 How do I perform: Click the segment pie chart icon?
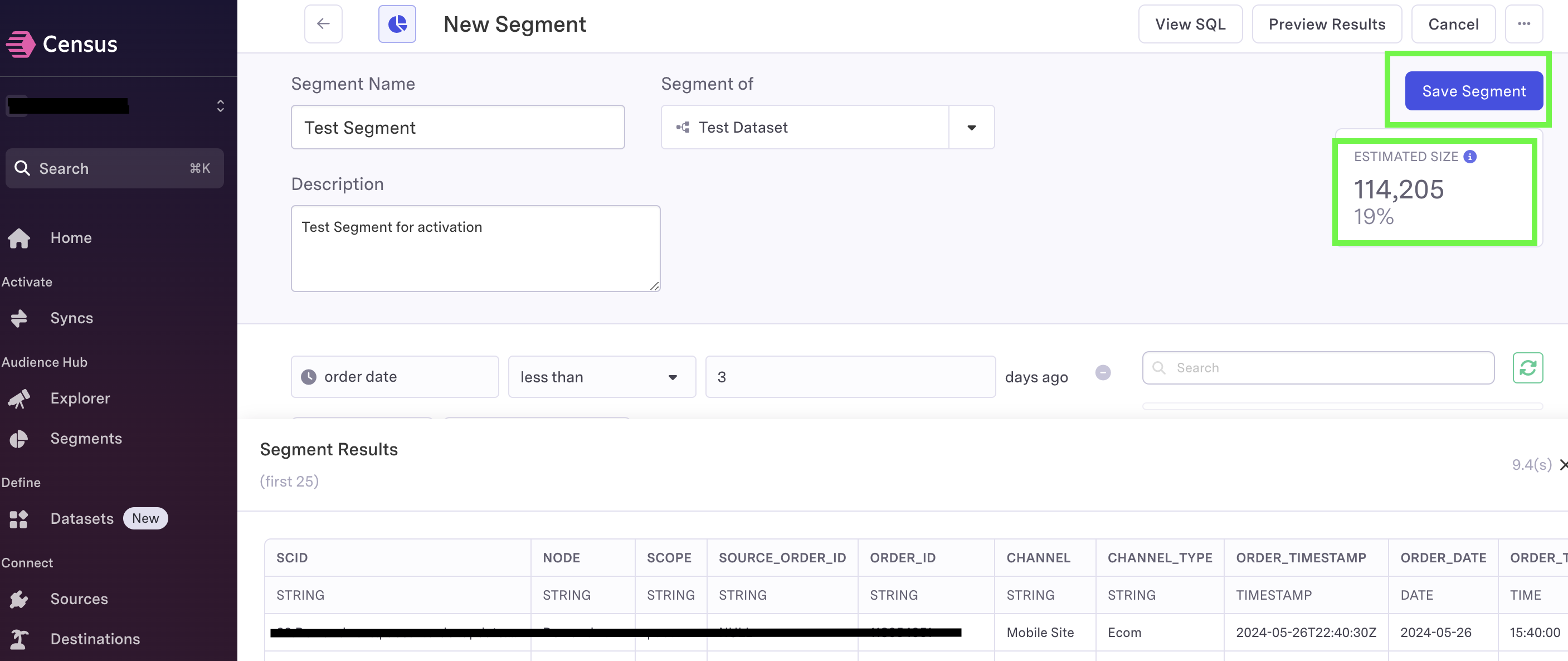point(397,25)
